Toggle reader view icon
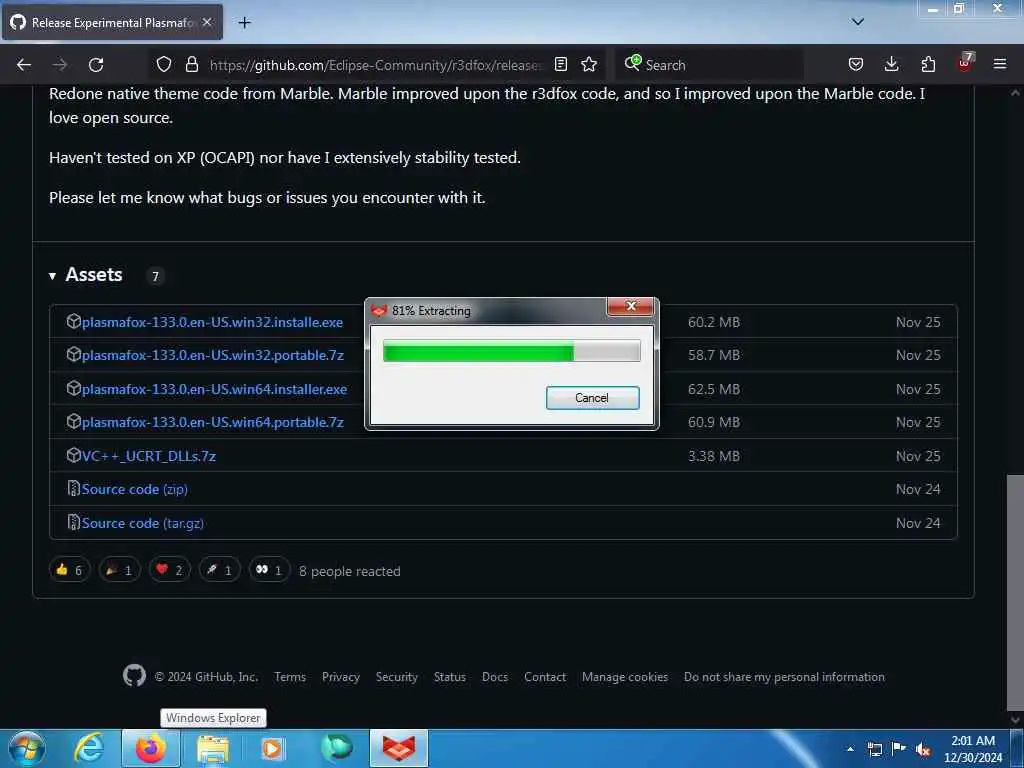The width and height of the screenshot is (1024, 768). pos(561,65)
